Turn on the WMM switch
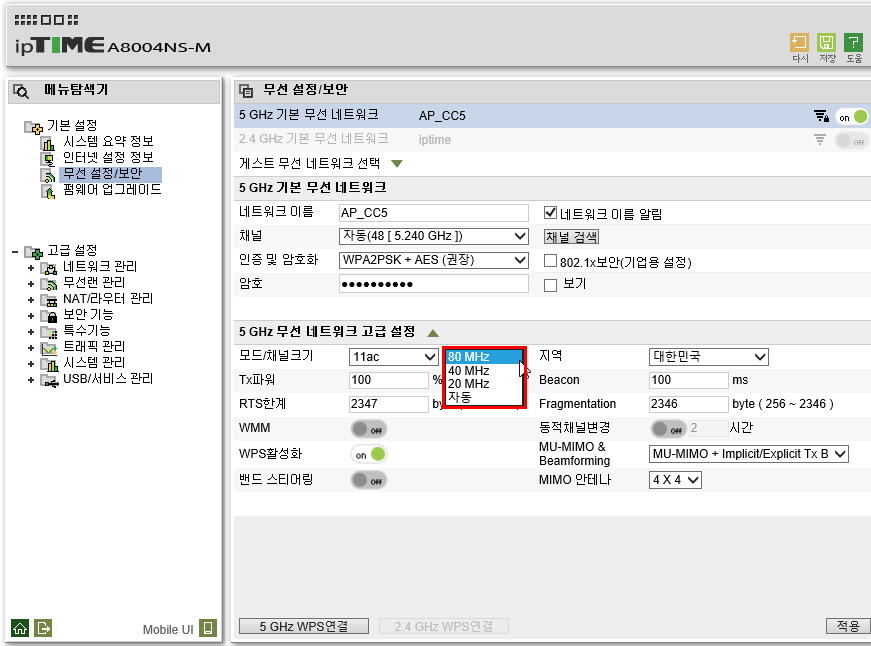Viewport: 871px width, 646px height. point(369,429)
